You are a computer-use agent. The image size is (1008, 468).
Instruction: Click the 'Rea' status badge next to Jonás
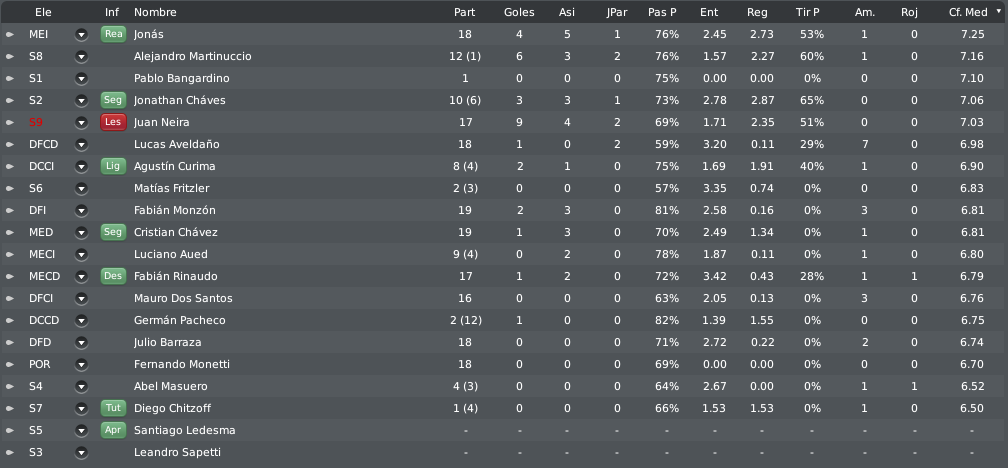tap(113, 34)
